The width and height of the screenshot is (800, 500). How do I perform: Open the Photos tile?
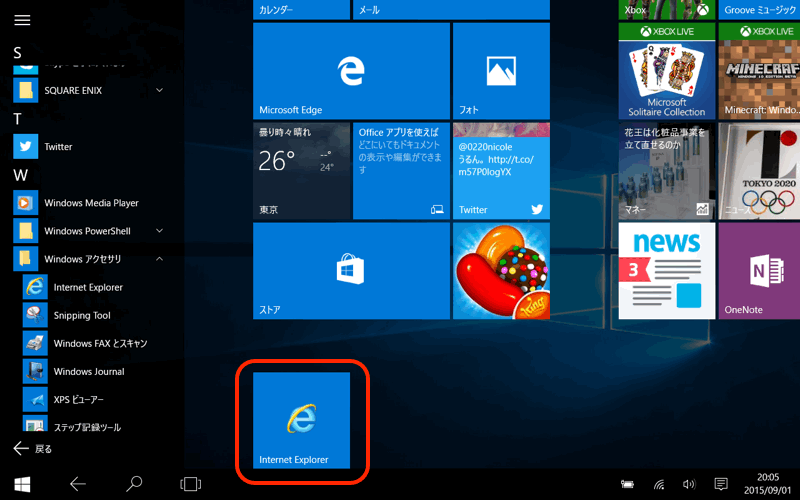500,70
